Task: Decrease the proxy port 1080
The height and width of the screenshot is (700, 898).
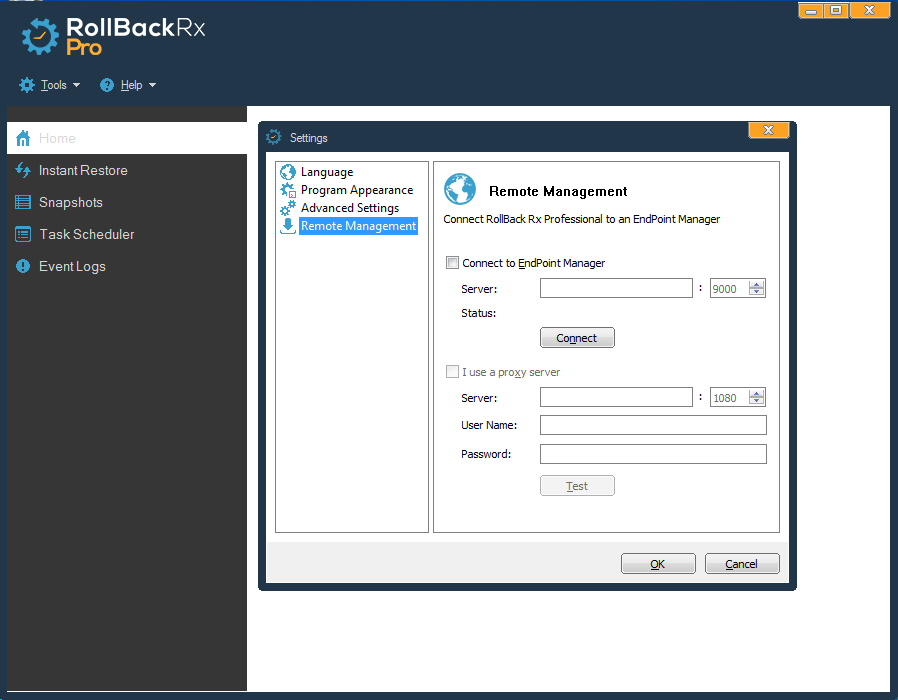Action: click(757, 401)
